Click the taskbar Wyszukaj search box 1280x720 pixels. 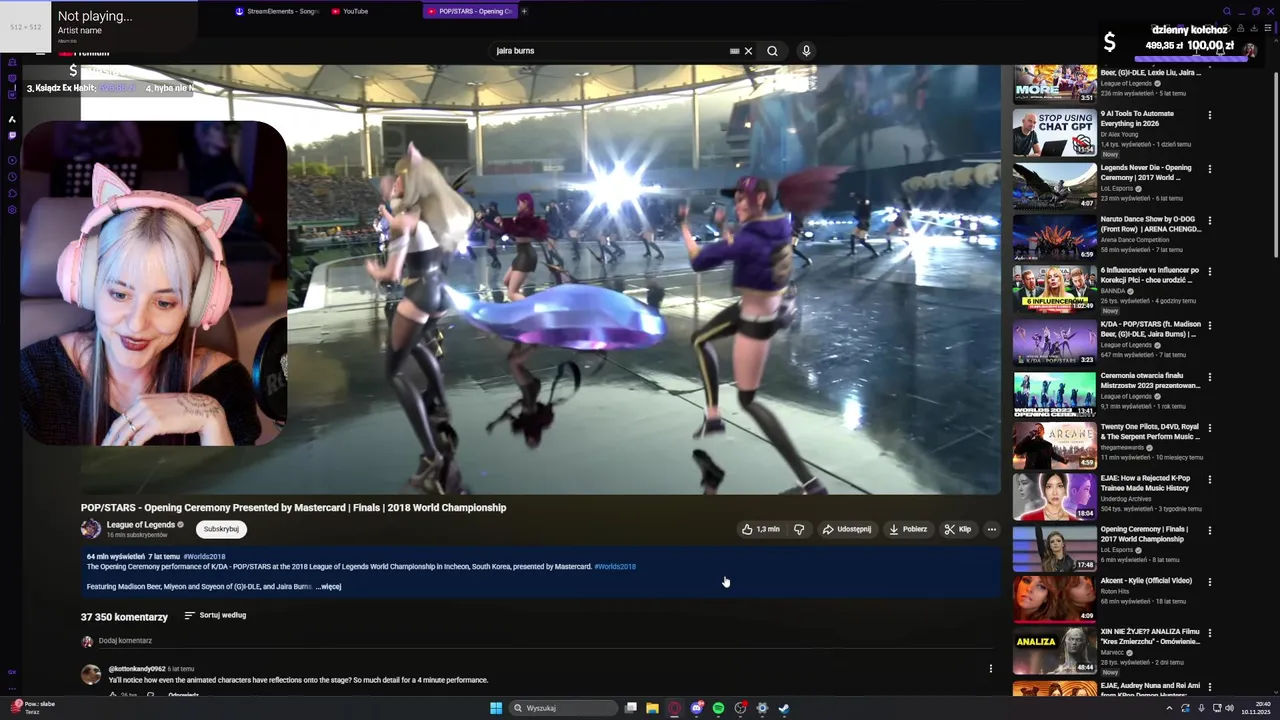pyautogui.click(x=563, y=708)
